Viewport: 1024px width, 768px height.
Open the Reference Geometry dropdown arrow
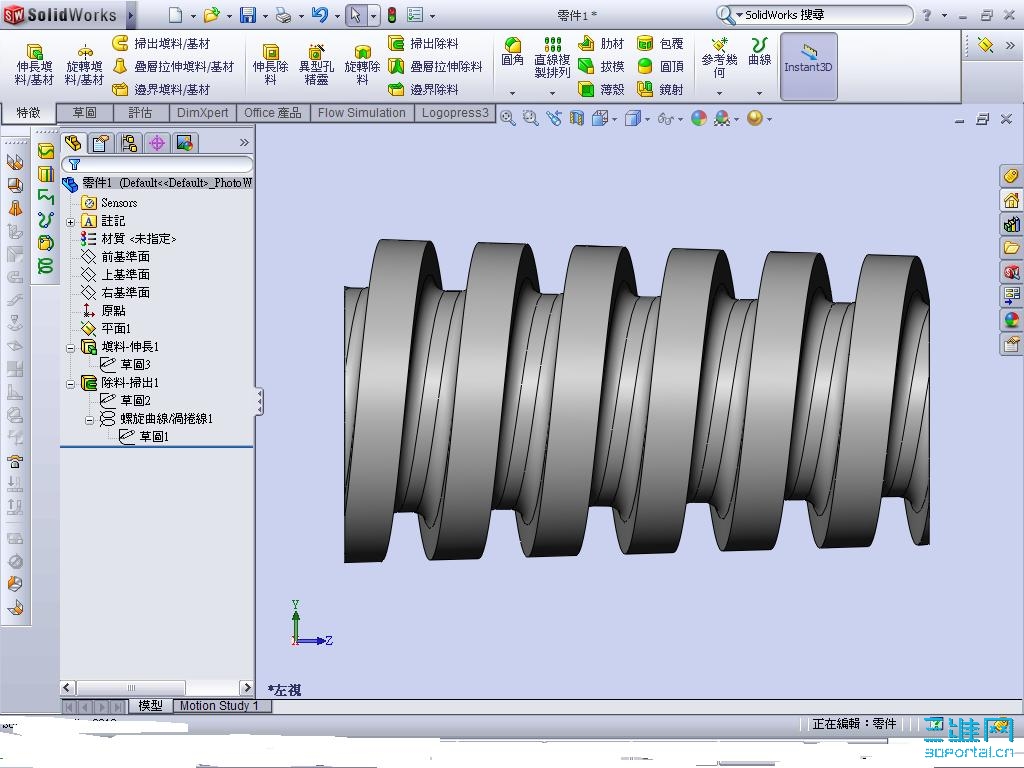[719, 93]
